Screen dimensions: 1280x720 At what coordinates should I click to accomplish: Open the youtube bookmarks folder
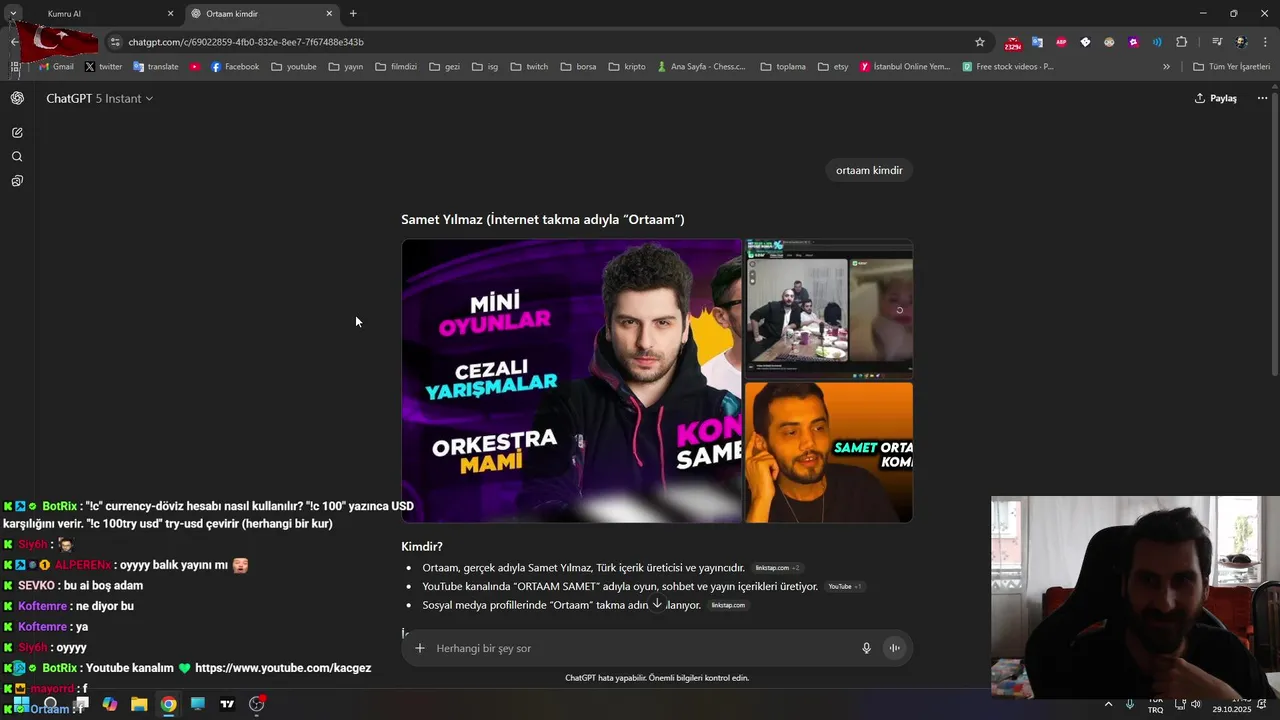tap(293, 67)
